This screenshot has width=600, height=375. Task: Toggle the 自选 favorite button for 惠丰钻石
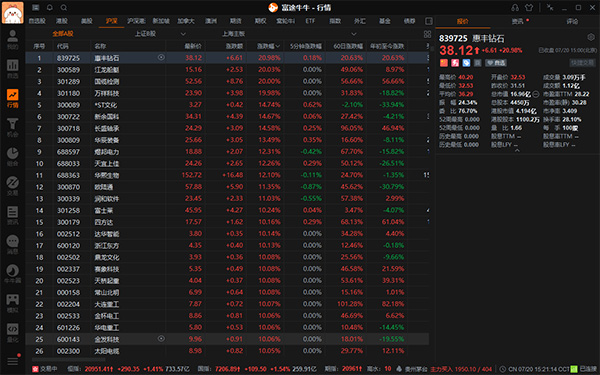(496, 63)
